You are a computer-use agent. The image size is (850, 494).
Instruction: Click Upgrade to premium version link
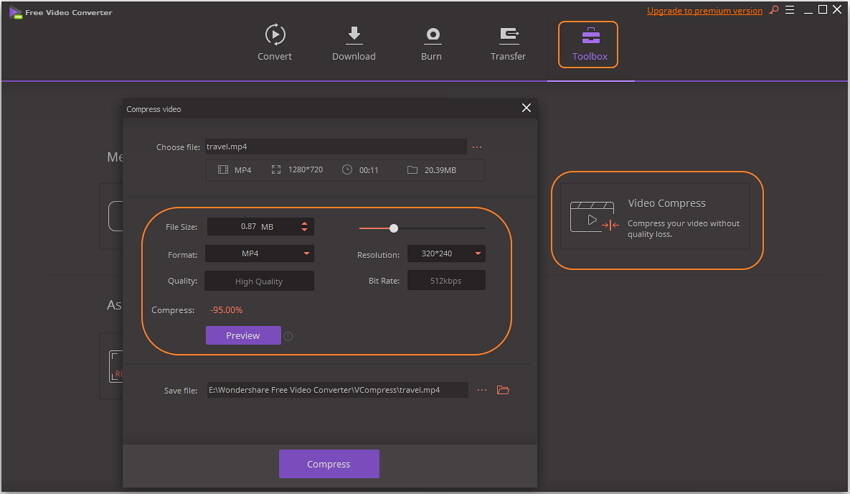704,10
